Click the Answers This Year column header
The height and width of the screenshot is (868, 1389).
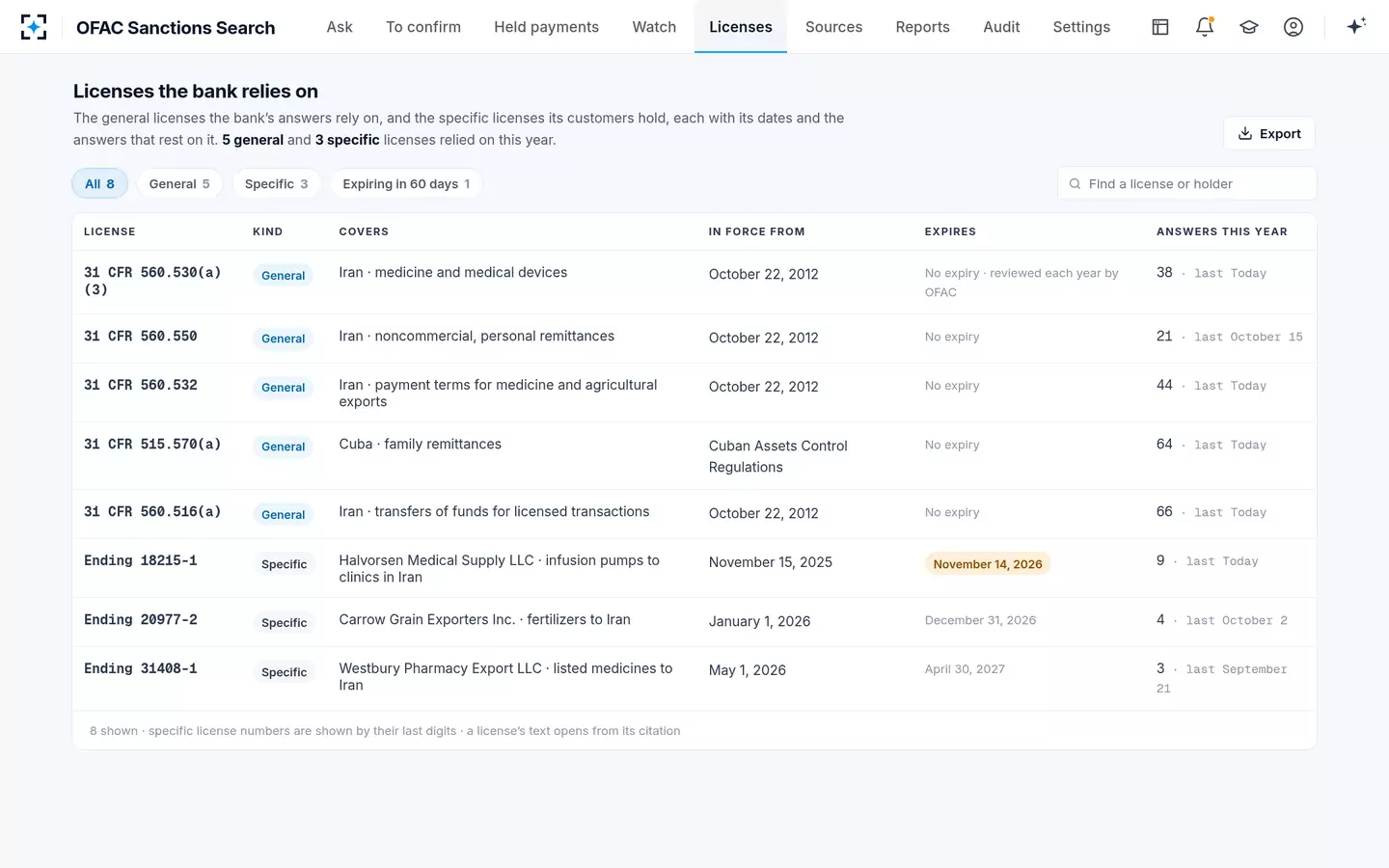point(1221,232)
